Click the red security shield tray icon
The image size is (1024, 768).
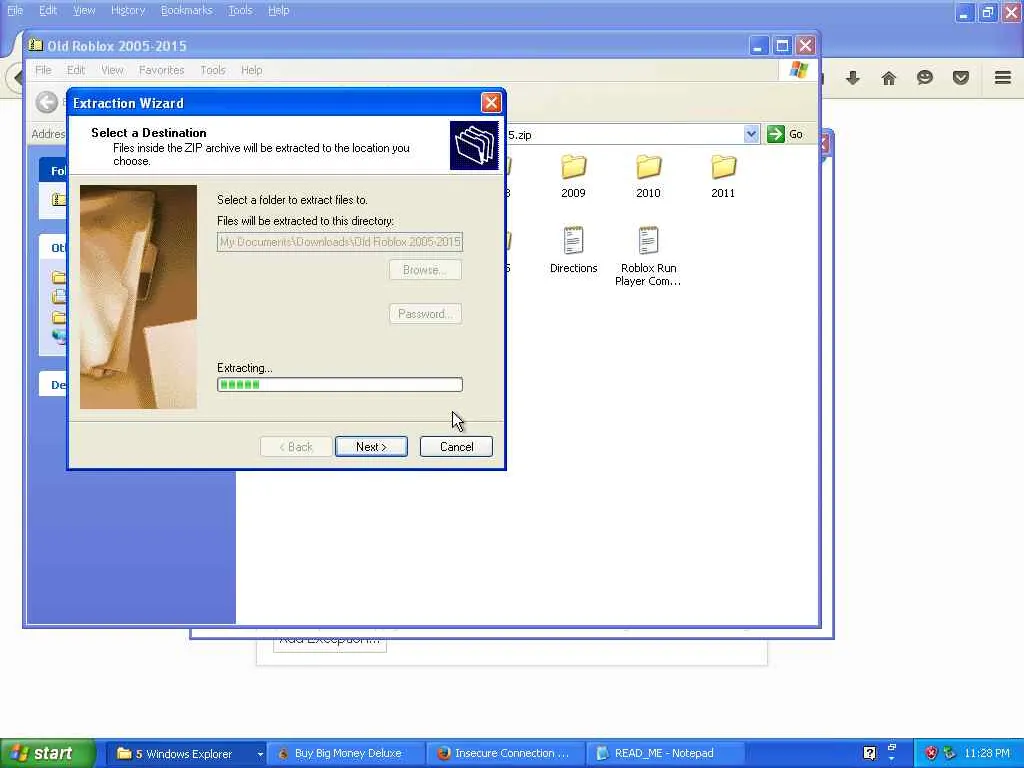tap(931, 753)
